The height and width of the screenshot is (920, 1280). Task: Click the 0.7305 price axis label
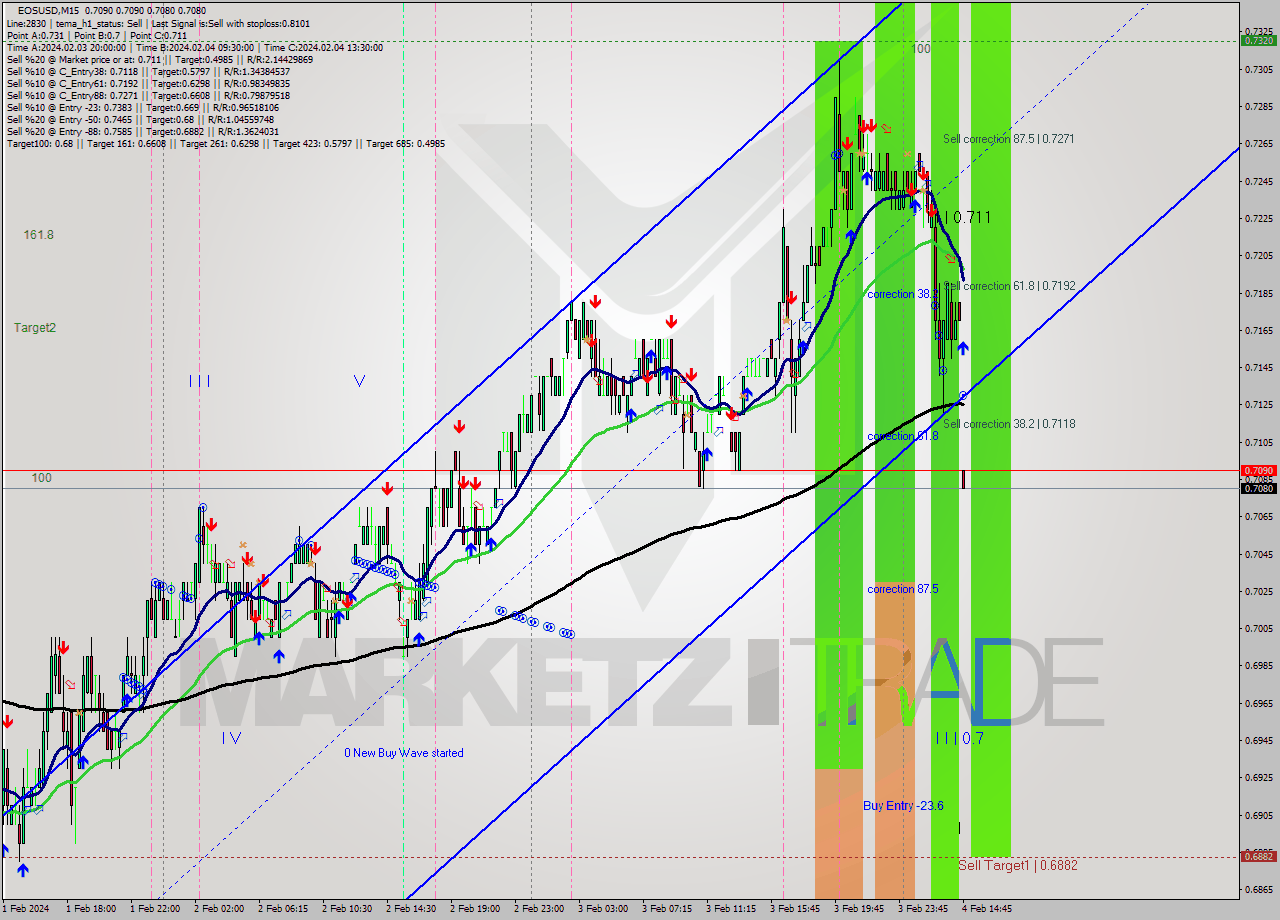click(x=1258, y=69)
